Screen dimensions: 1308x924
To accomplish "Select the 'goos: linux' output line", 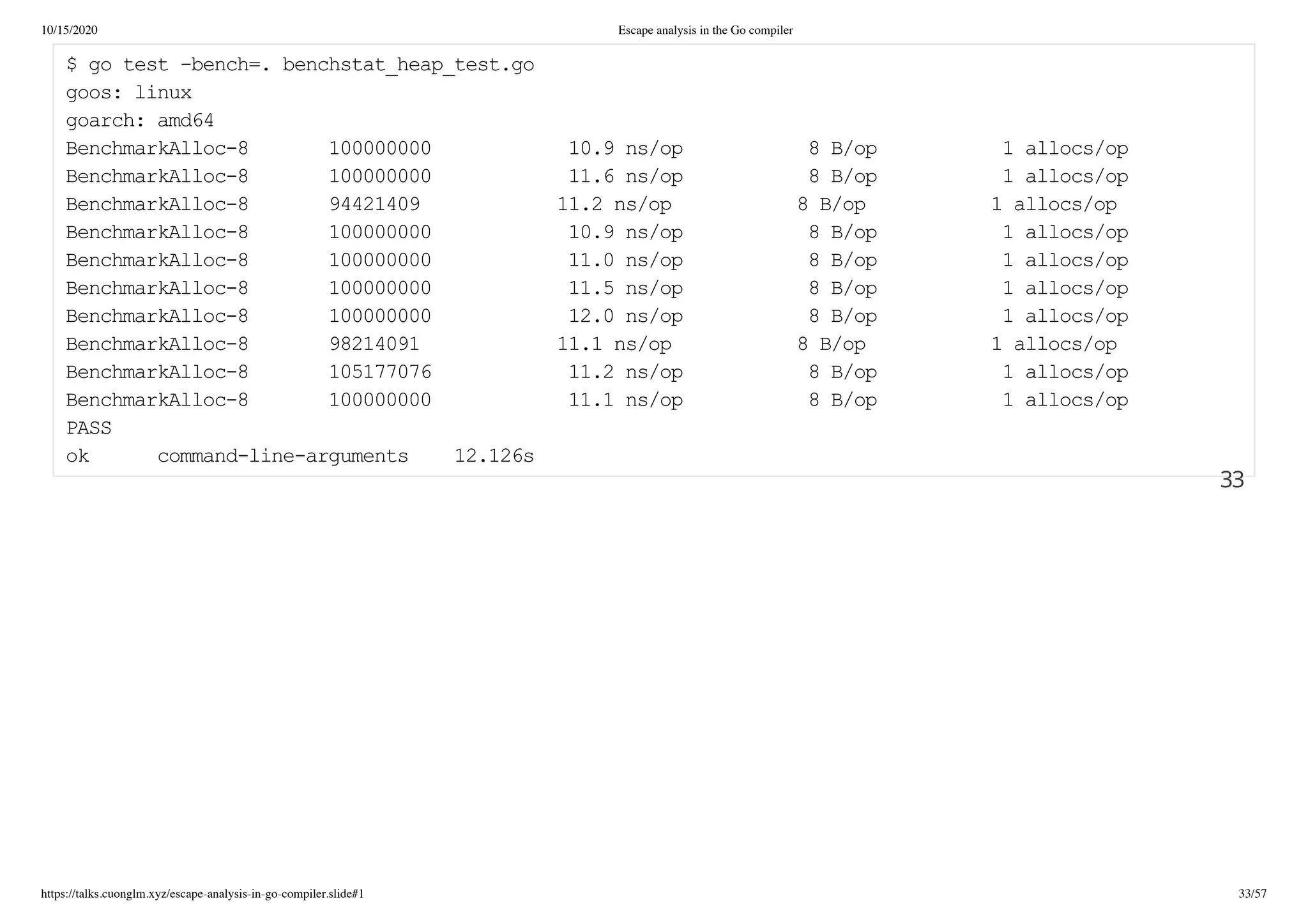I will click(x=129, y=93).
